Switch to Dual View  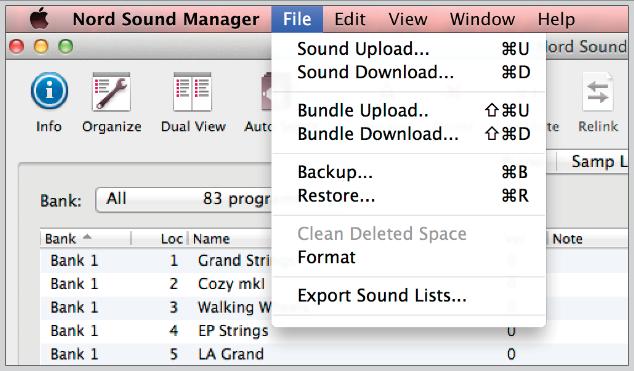click(x=192, y=92)
